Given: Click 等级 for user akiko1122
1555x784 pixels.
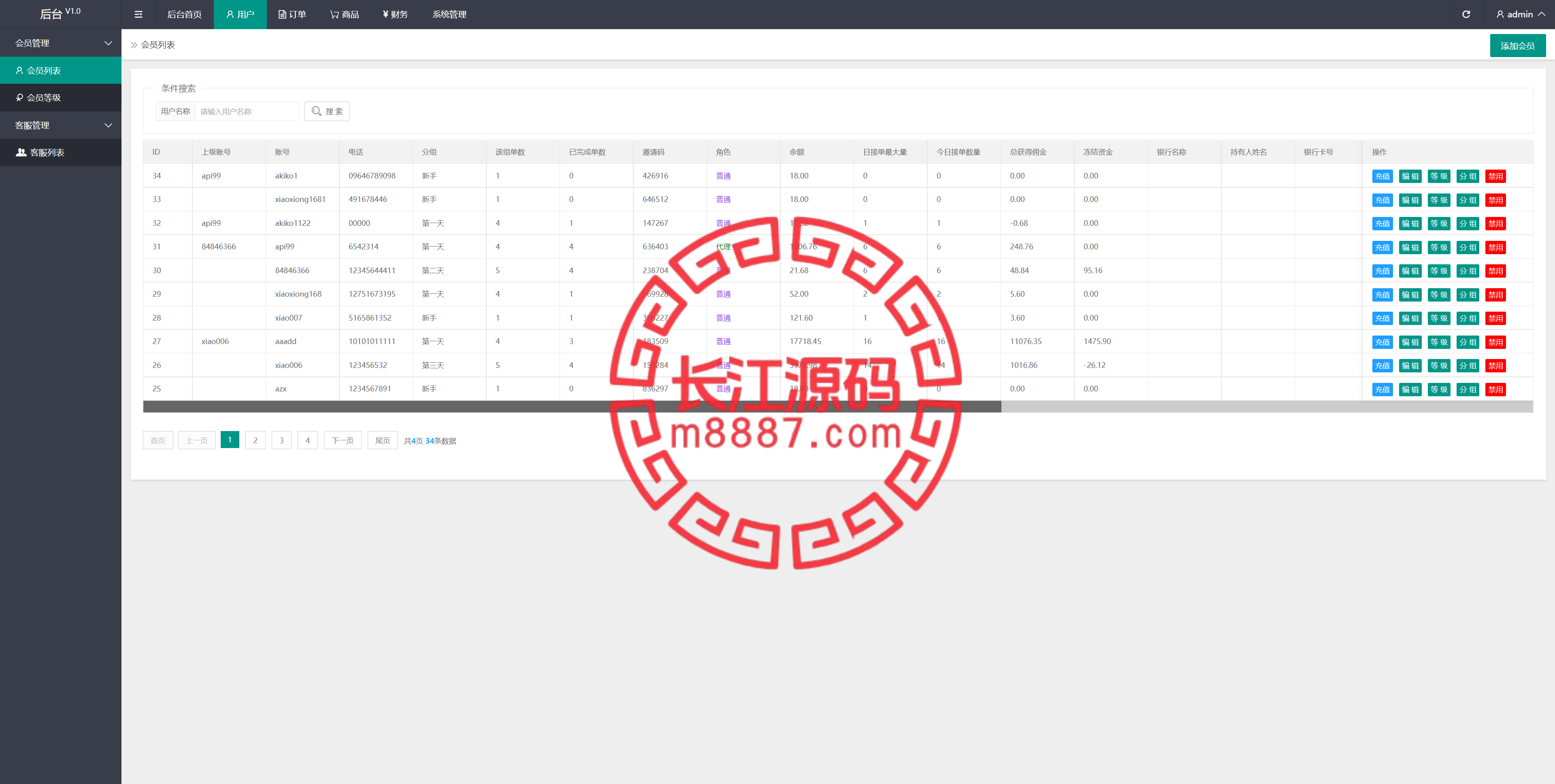Looking at the screenshot, I should point(1439,223).
